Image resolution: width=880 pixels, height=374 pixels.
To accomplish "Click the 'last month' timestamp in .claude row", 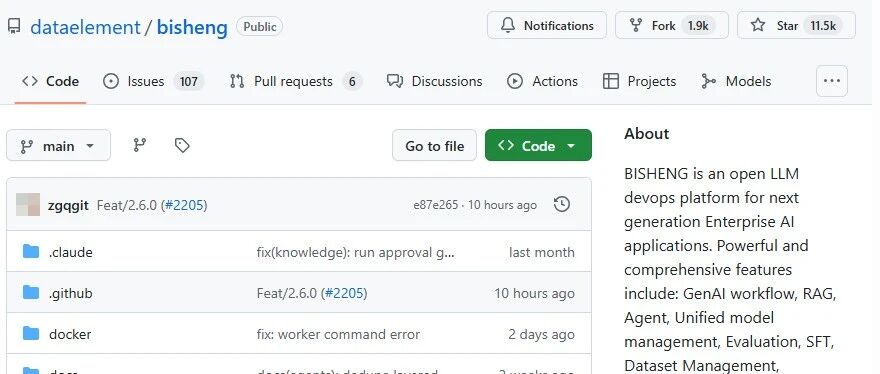I will pos(542,252).
